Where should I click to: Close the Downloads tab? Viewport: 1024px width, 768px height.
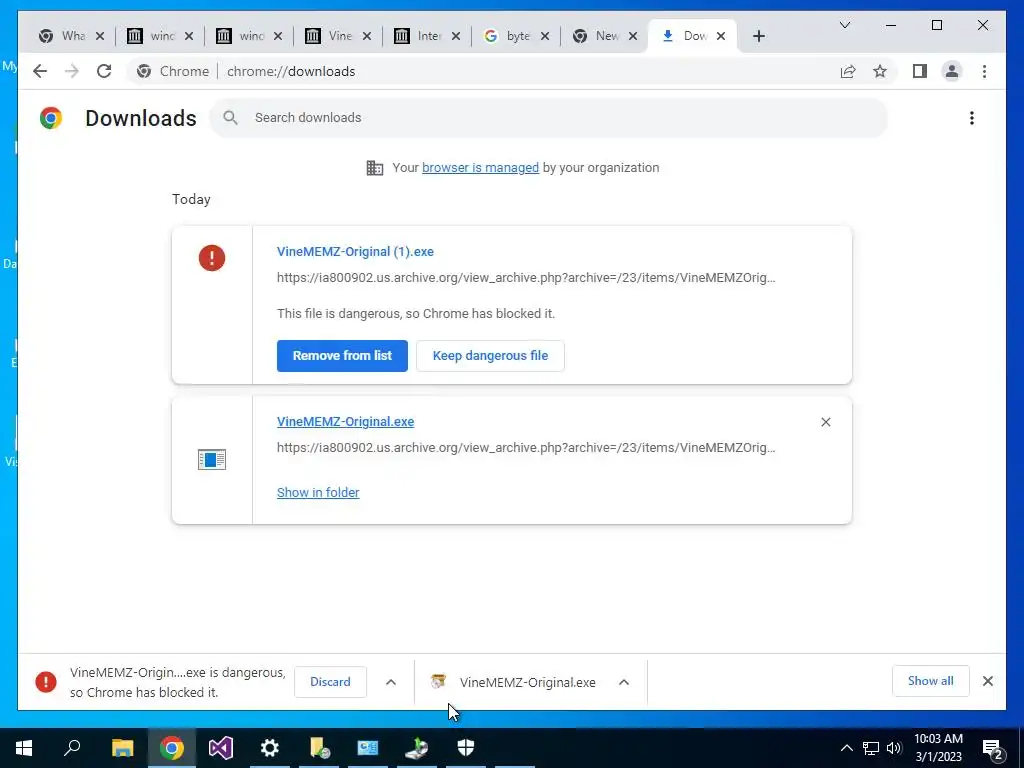click(720, 36)
